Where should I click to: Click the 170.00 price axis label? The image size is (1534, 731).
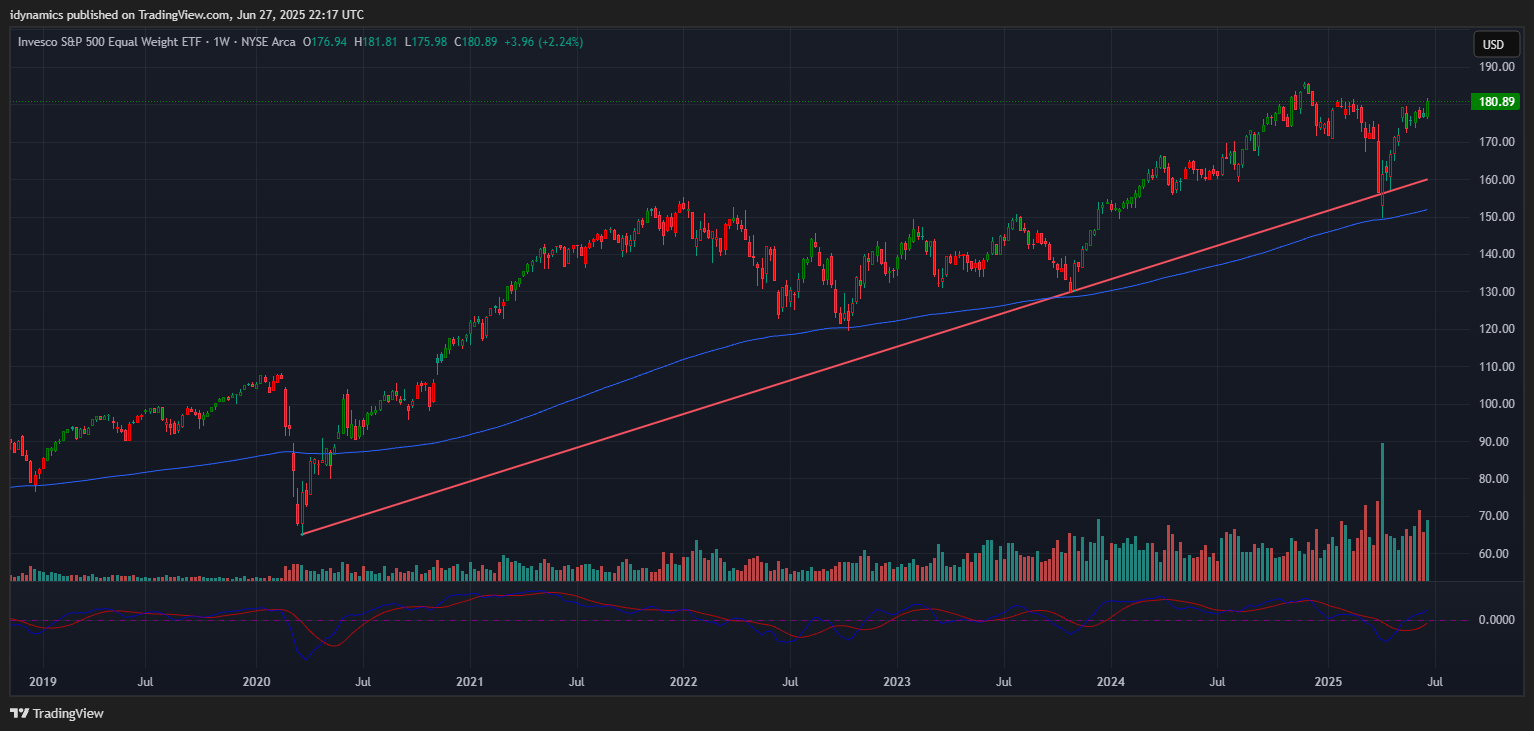1497,142
